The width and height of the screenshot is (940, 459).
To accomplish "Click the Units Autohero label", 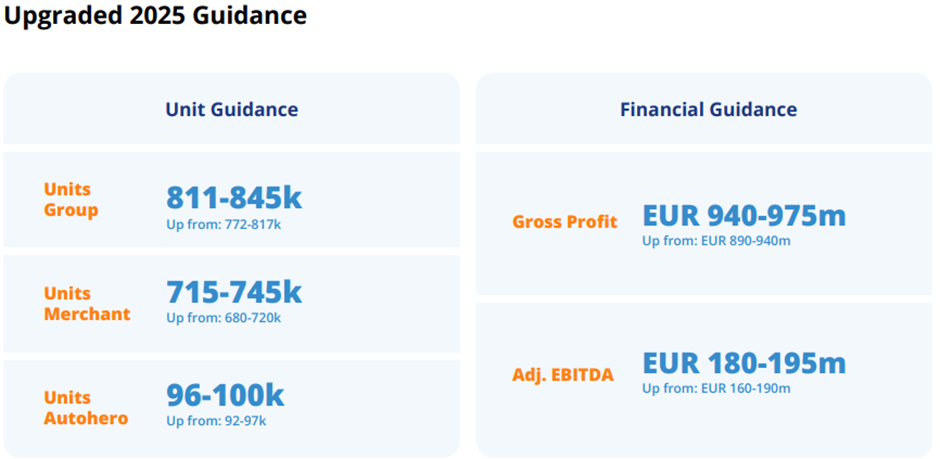I will (86, 408).
